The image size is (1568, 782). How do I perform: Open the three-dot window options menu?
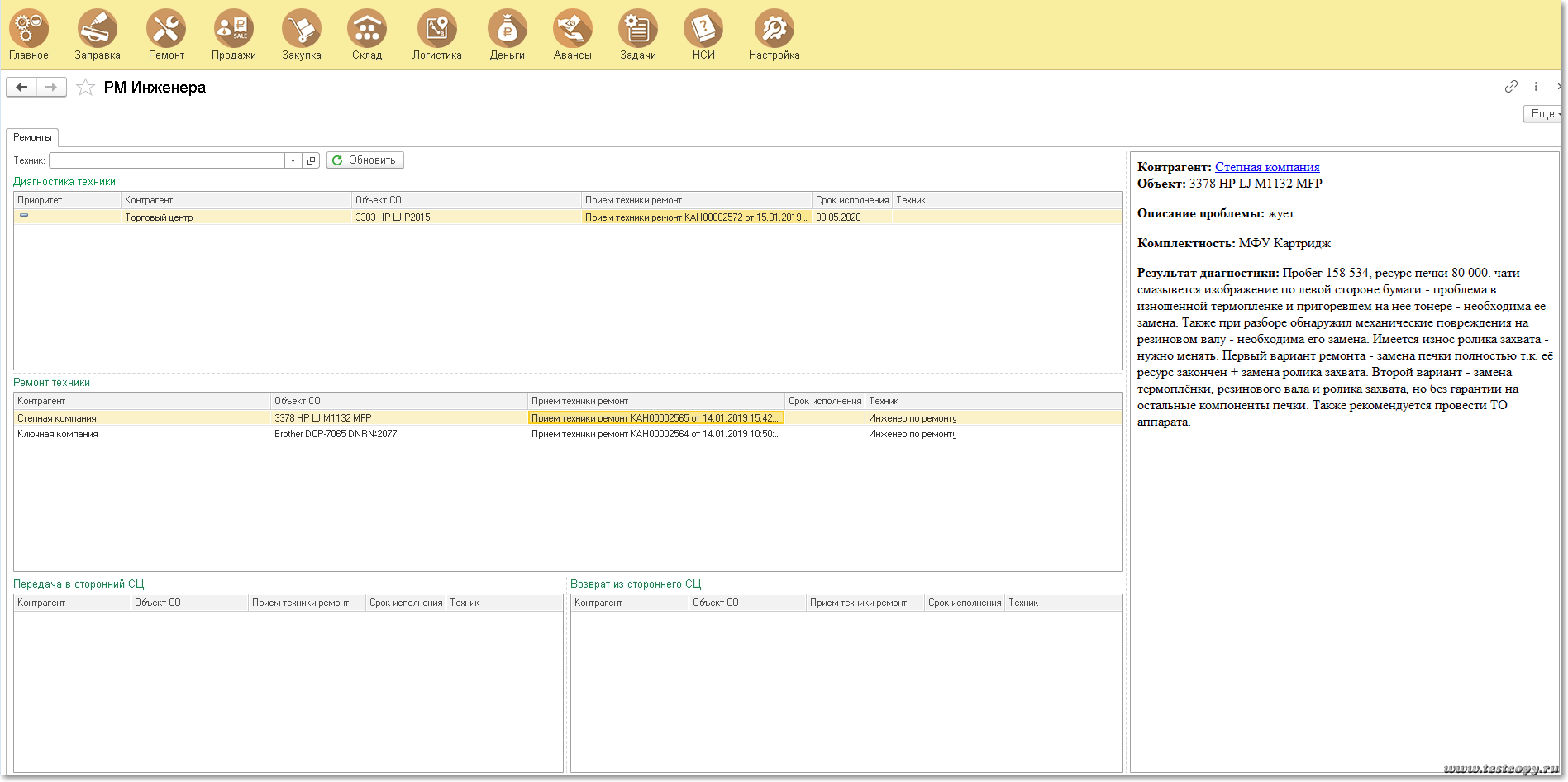coord(1536,87)
